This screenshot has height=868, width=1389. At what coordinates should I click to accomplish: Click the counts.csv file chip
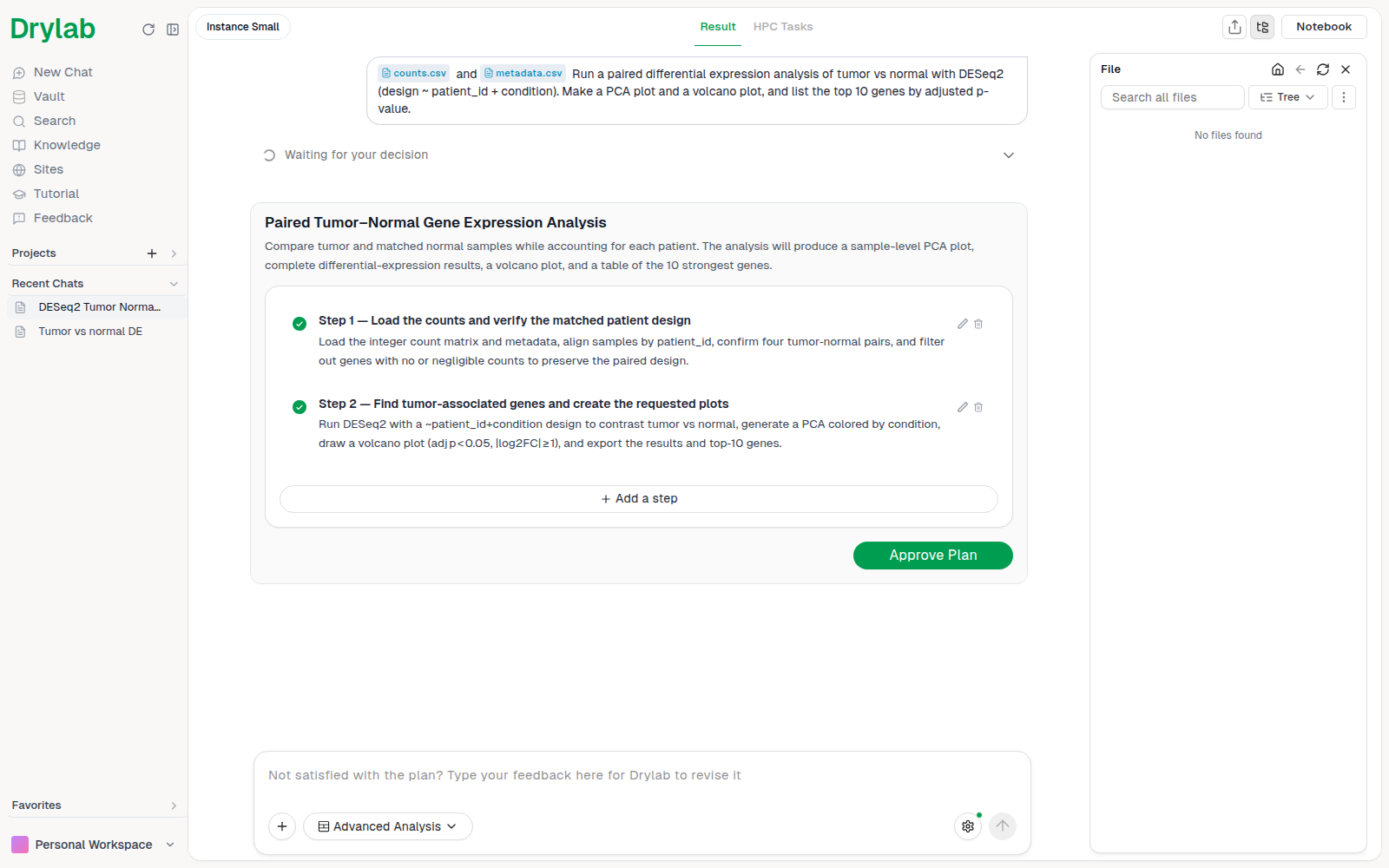pyautogui.click(x=414, y=74)
